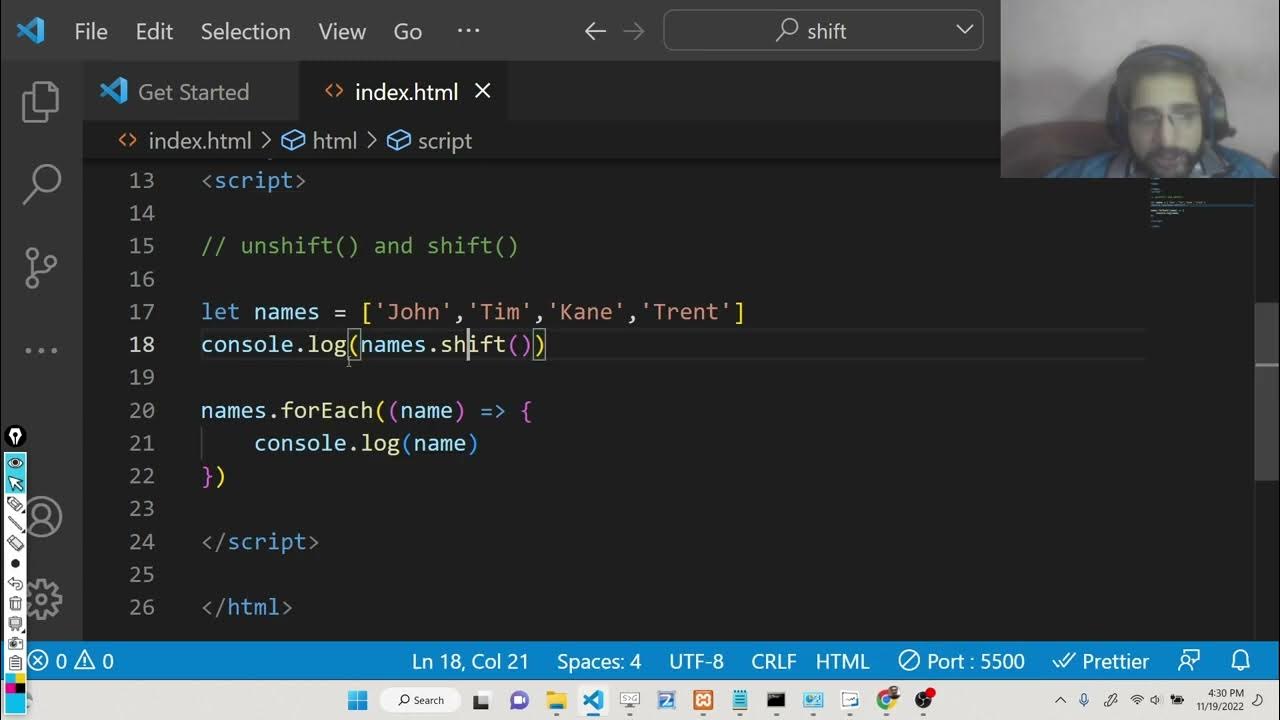Open the color palette in annotation toolbar
The height and width of the screenshot is (720, 1280).
point(15,686)
